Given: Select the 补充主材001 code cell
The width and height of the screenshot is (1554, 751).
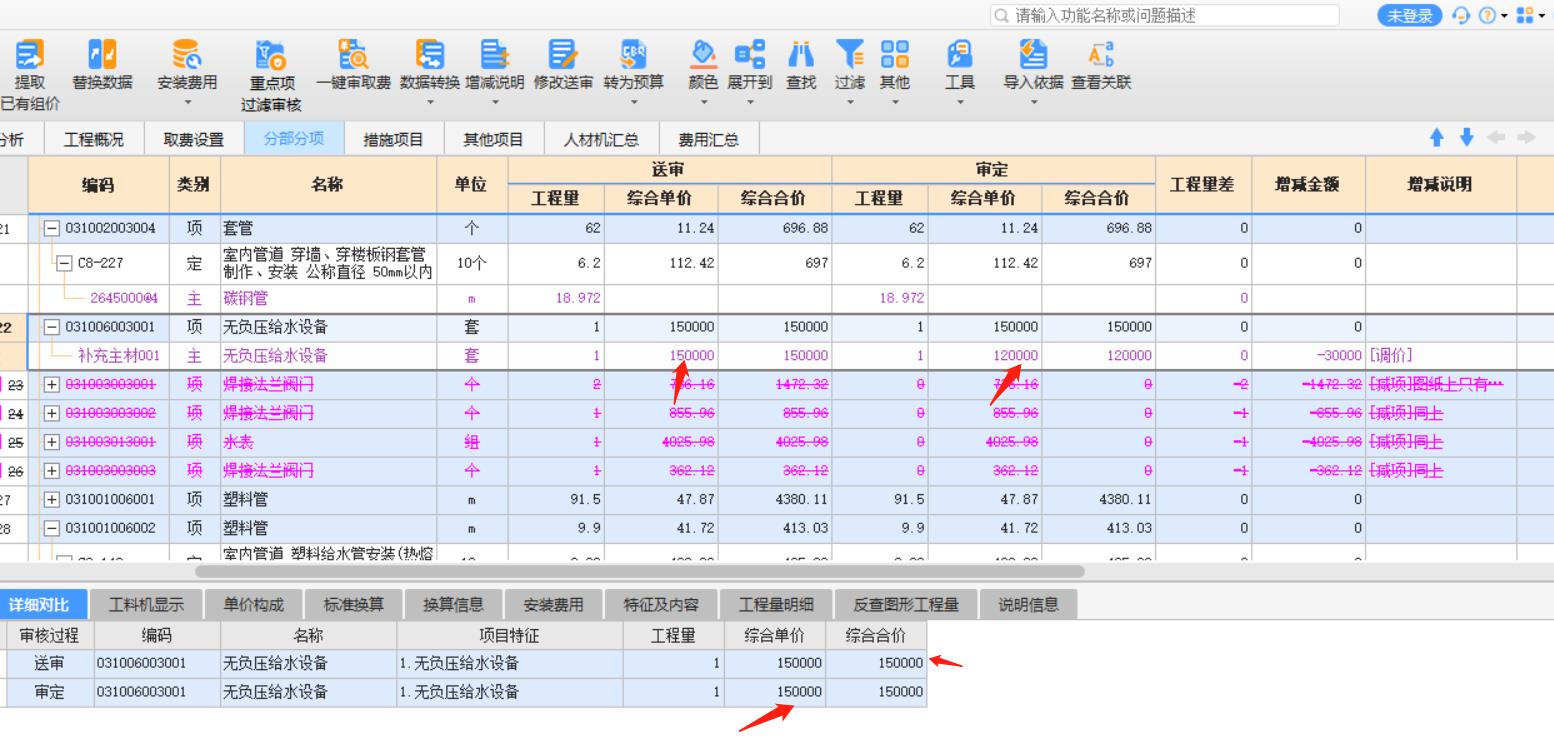Looking at the screenshot, I should (98, 355).
